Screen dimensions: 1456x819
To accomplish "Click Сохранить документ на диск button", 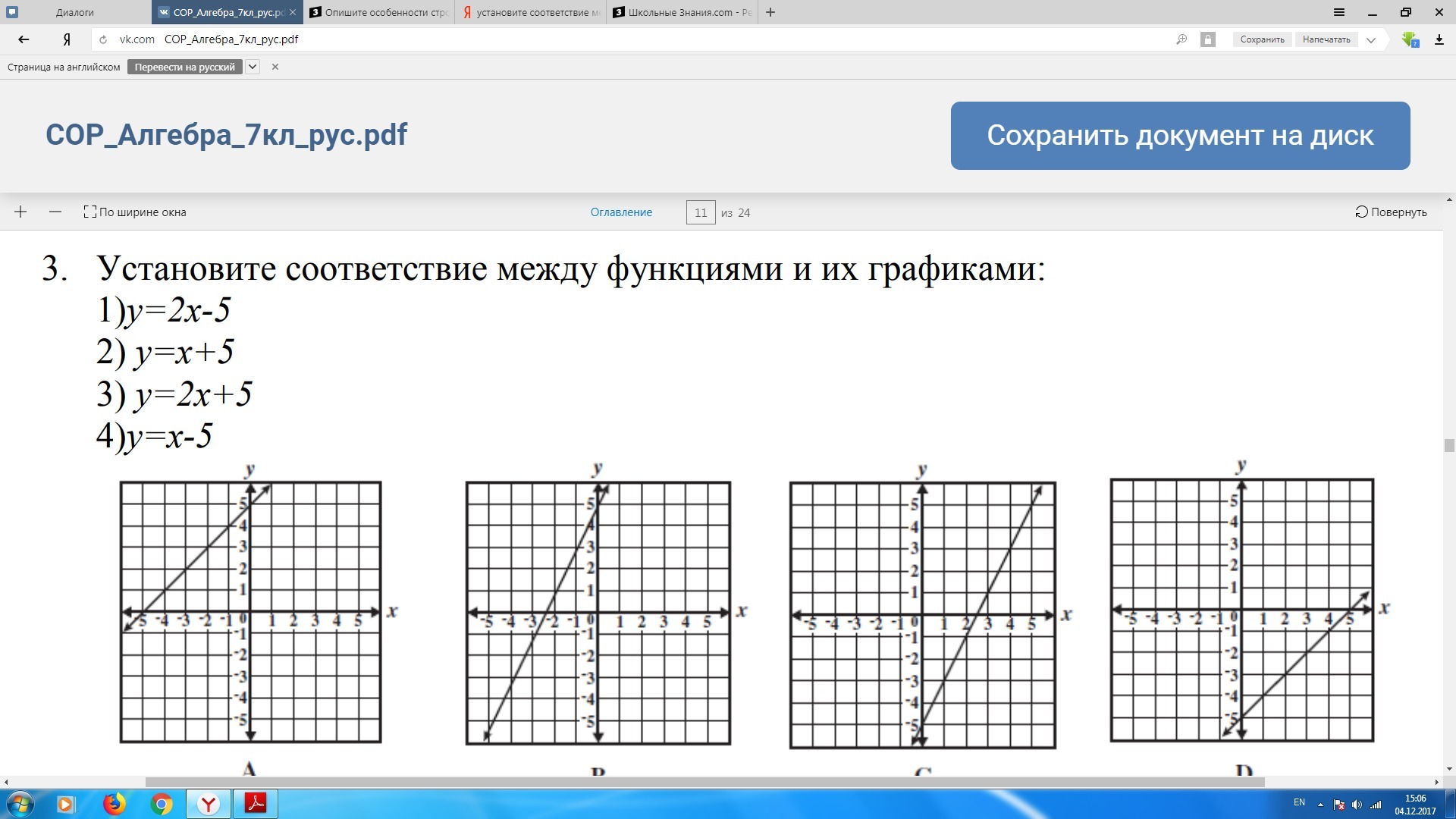I will click(1179, 136).
